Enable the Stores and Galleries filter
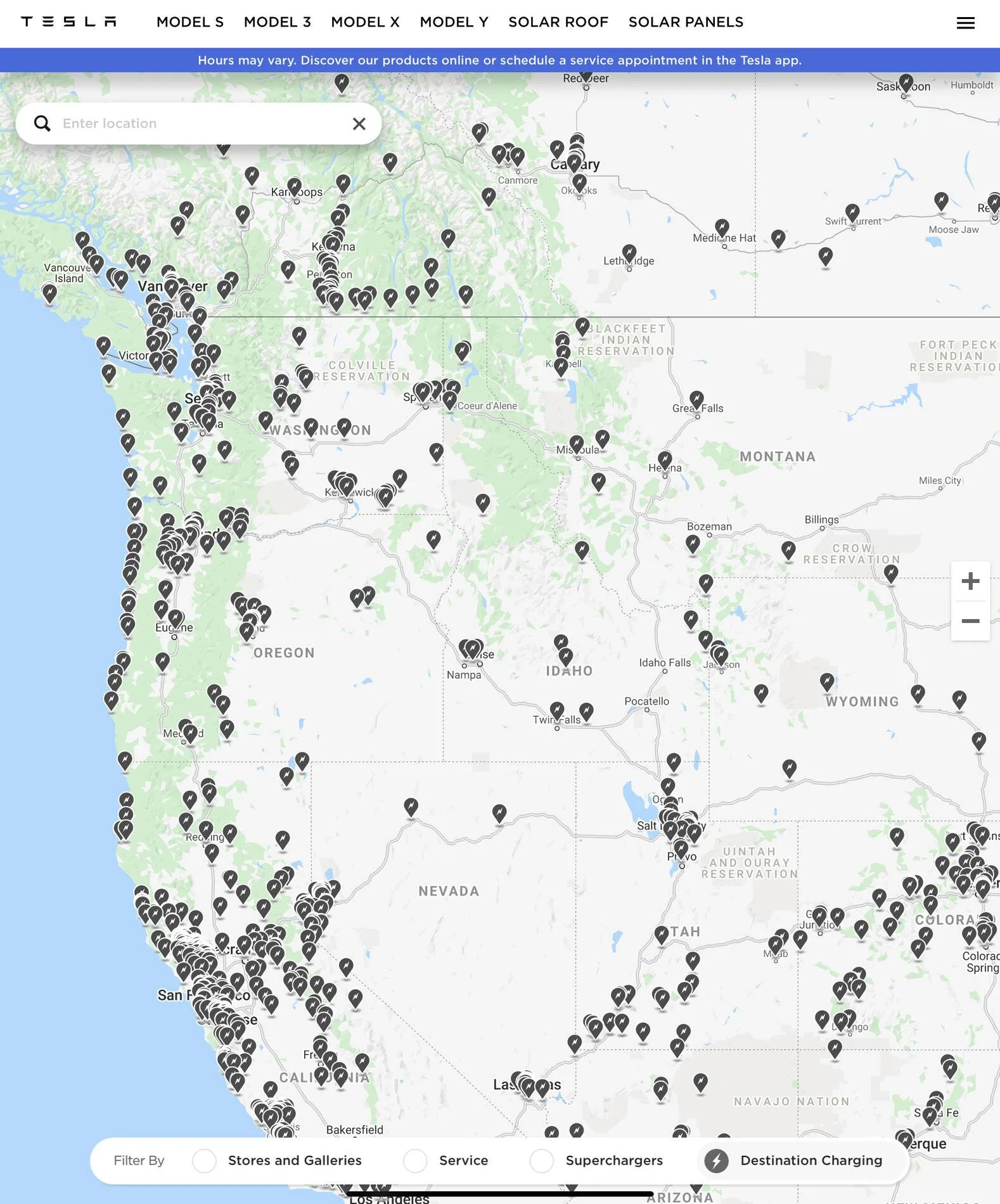The image size is (1000, 1204). pyautogui.click(x=205, y=1161)
